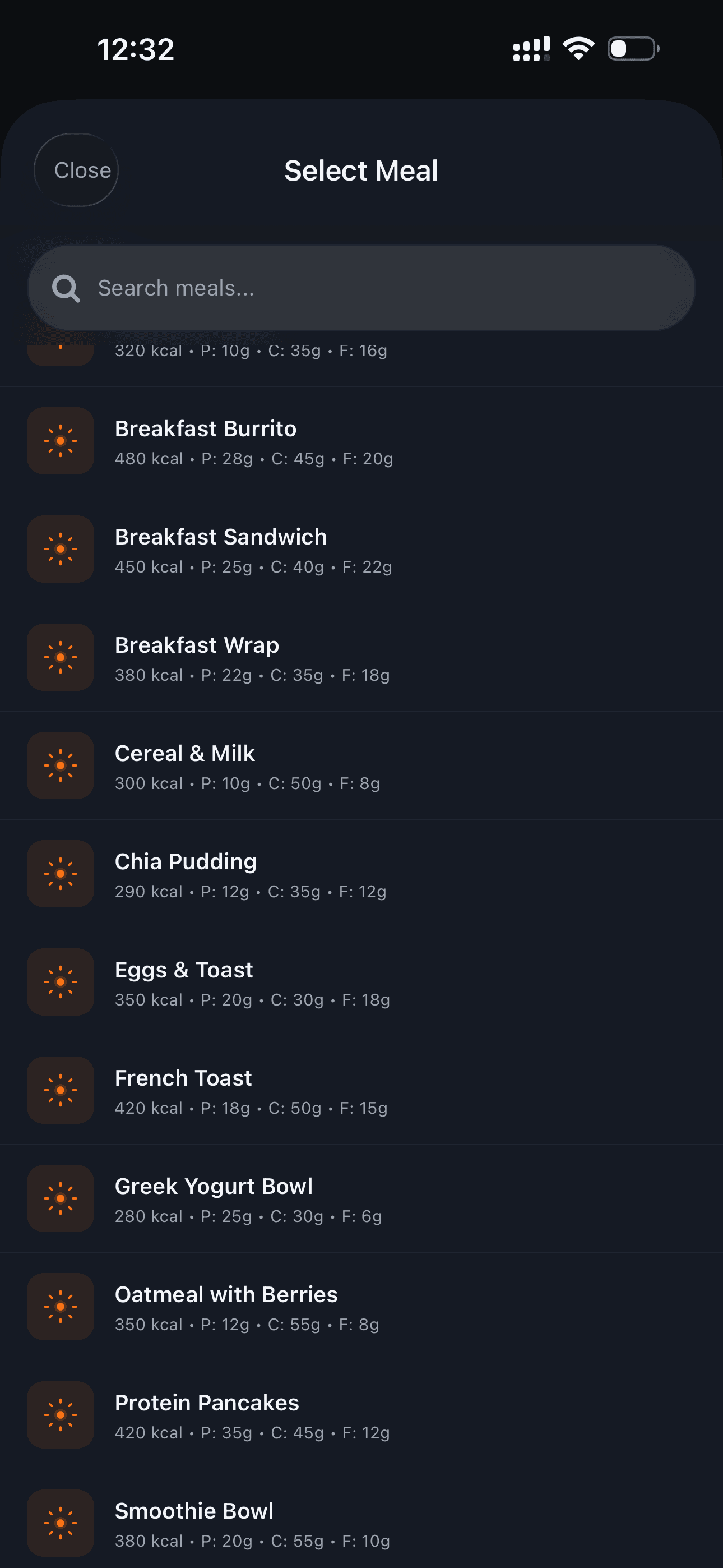Click the sun icon beside Breakfast Burrito

[x=61, y=441]
